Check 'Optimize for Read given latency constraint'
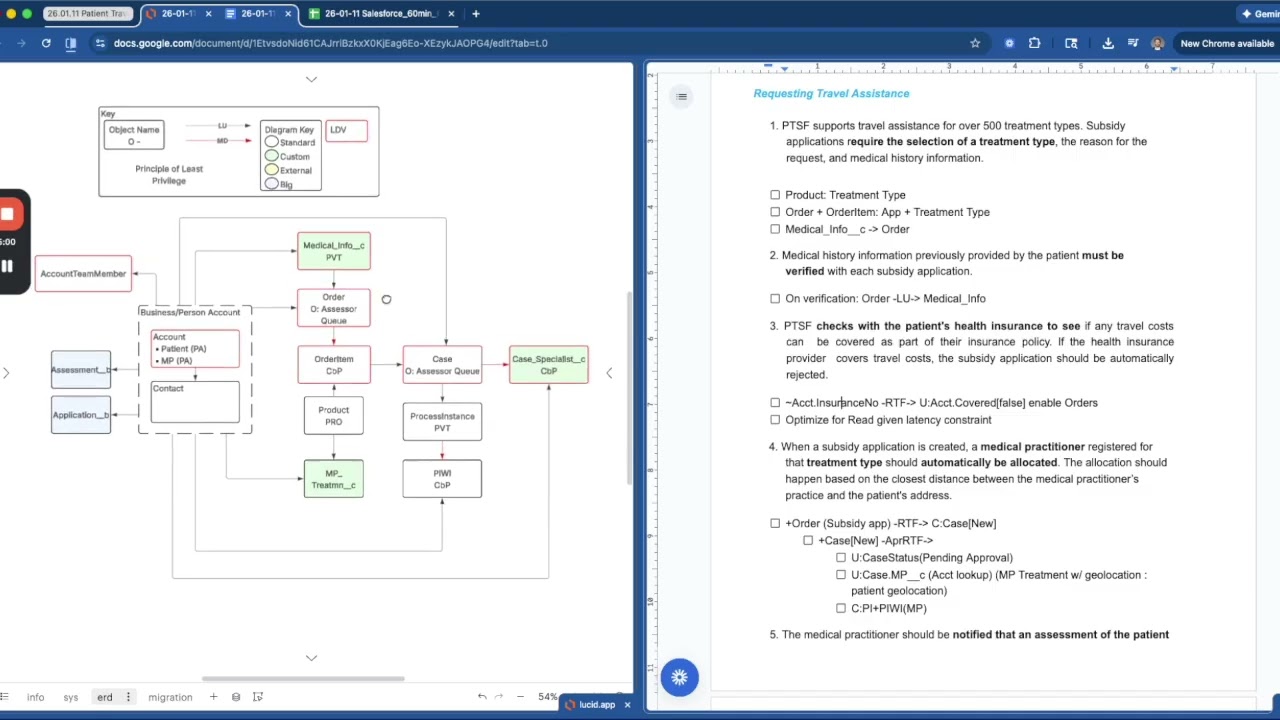1280x720 pixels. pyautogui.click(x=775, y=420)
